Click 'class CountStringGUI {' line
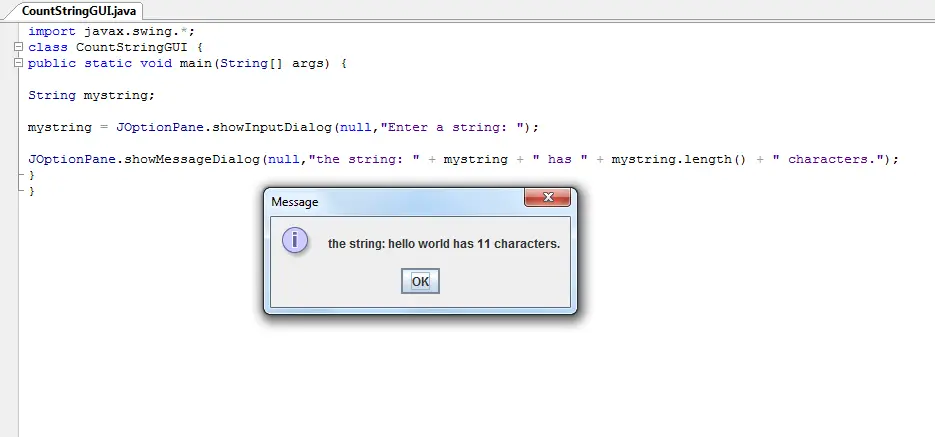Viewport: 935px width, 437px height. [116, 47]
